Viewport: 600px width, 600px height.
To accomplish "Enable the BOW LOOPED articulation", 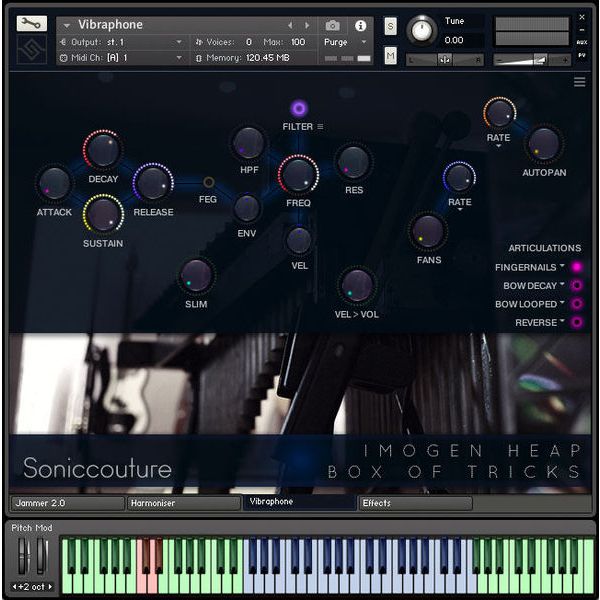I will click(x=577, y=304).
